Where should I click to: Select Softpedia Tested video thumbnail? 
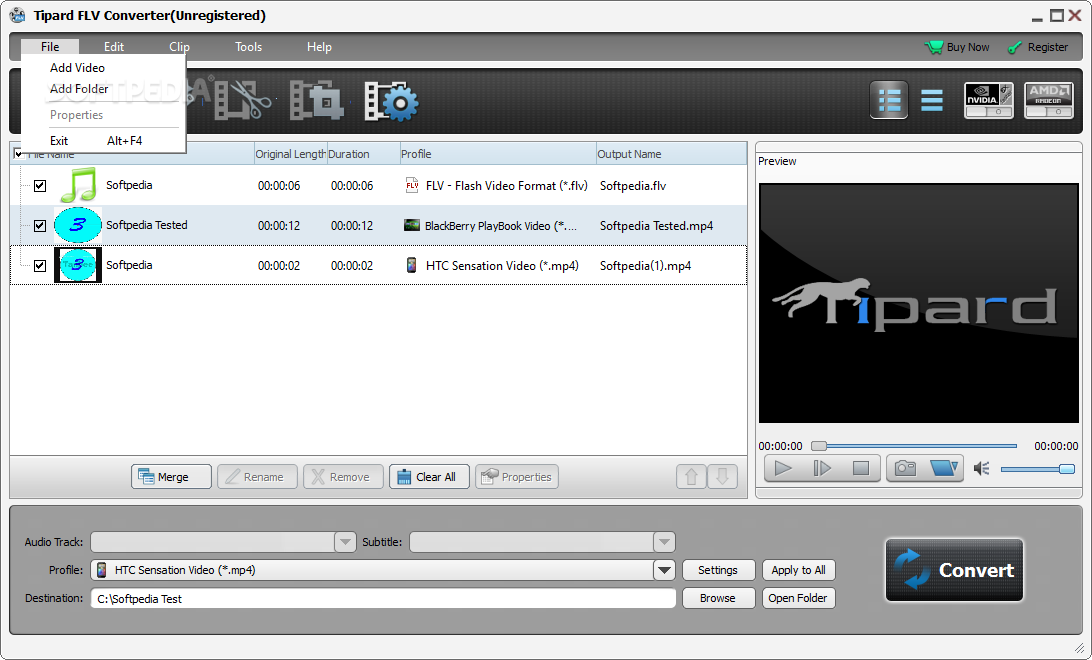coord(78,225)
